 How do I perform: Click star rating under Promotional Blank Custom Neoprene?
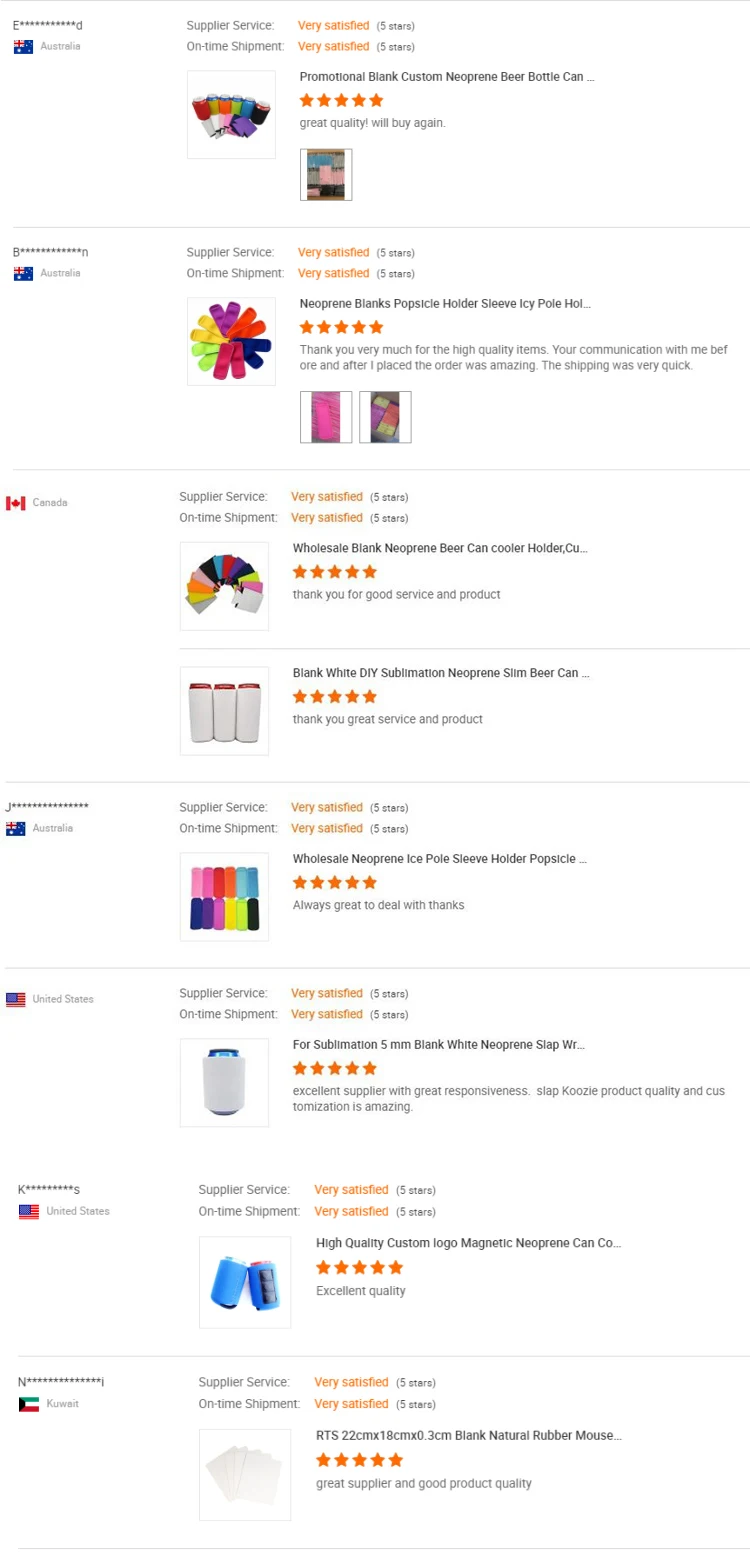(341, 100)
